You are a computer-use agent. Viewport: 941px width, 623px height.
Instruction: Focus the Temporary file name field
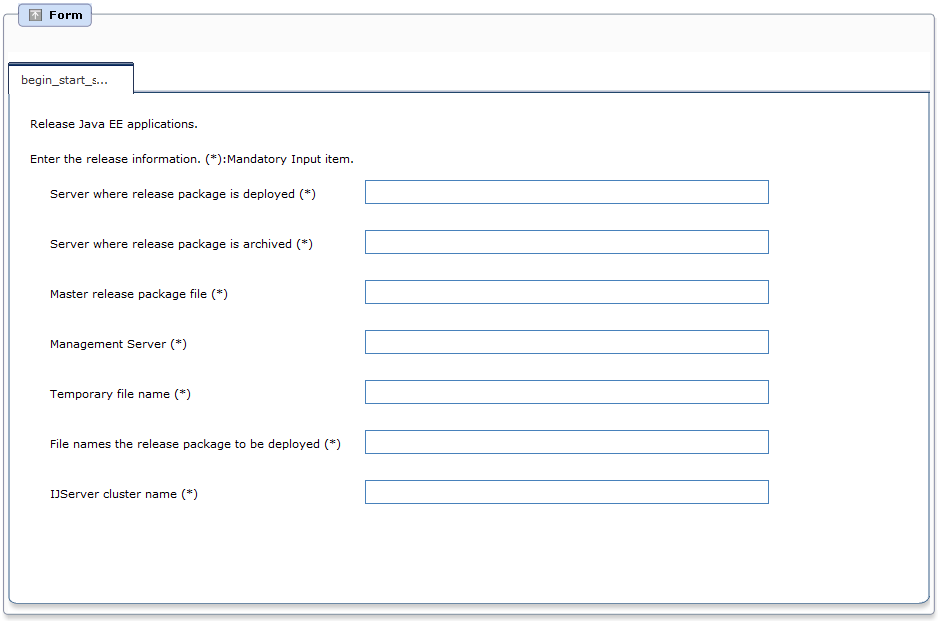(x=567, y=392)
